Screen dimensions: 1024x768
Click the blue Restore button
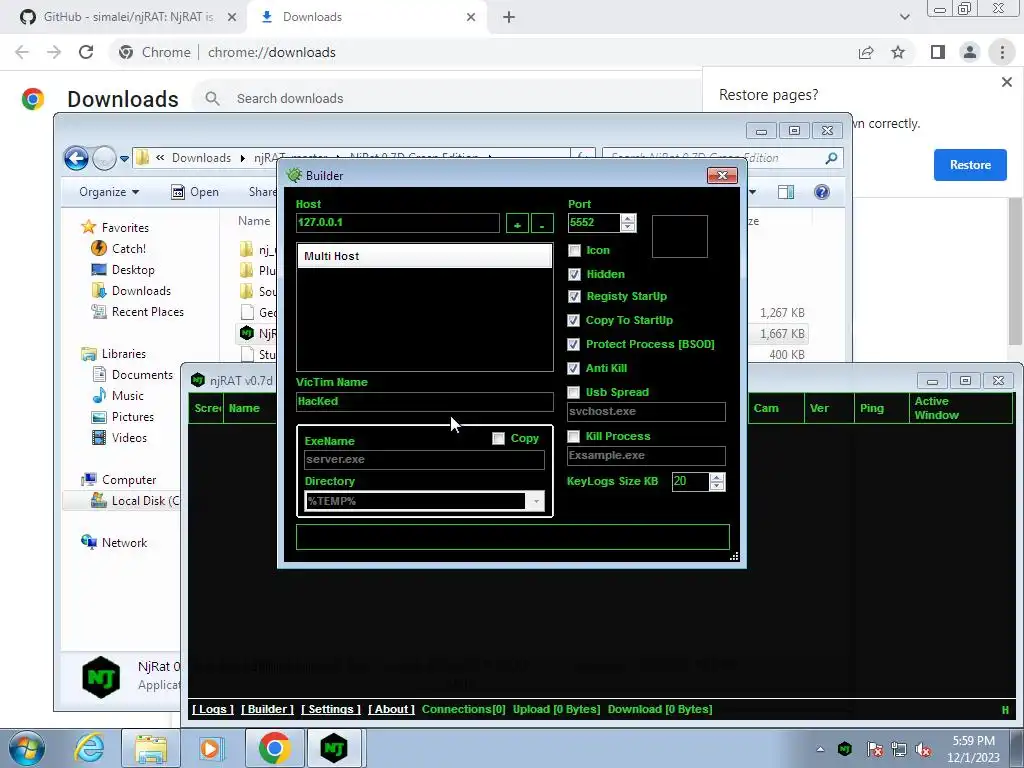point(970,165)
